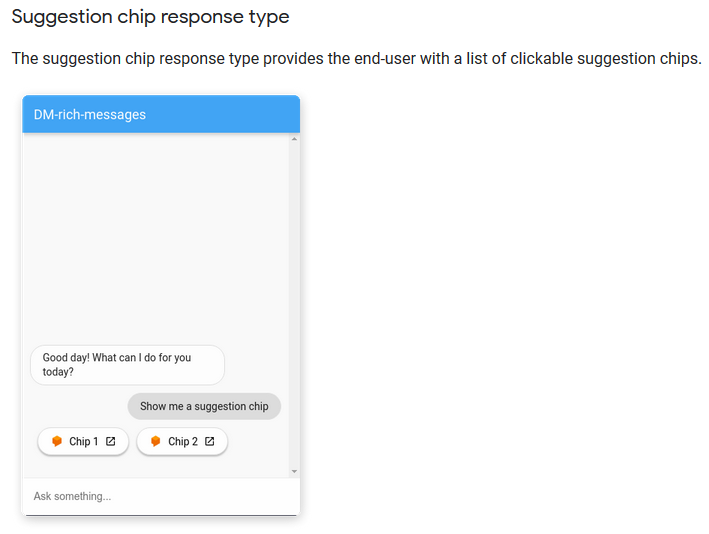Click the blank space right of Chip 2
The height and width of the screenshot is (534, 709).
click(258, 441)
